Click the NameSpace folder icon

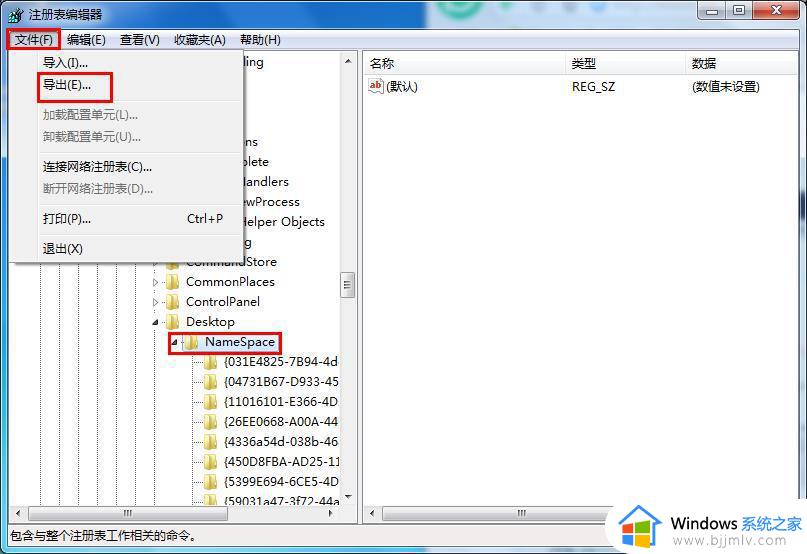(191, 342)
